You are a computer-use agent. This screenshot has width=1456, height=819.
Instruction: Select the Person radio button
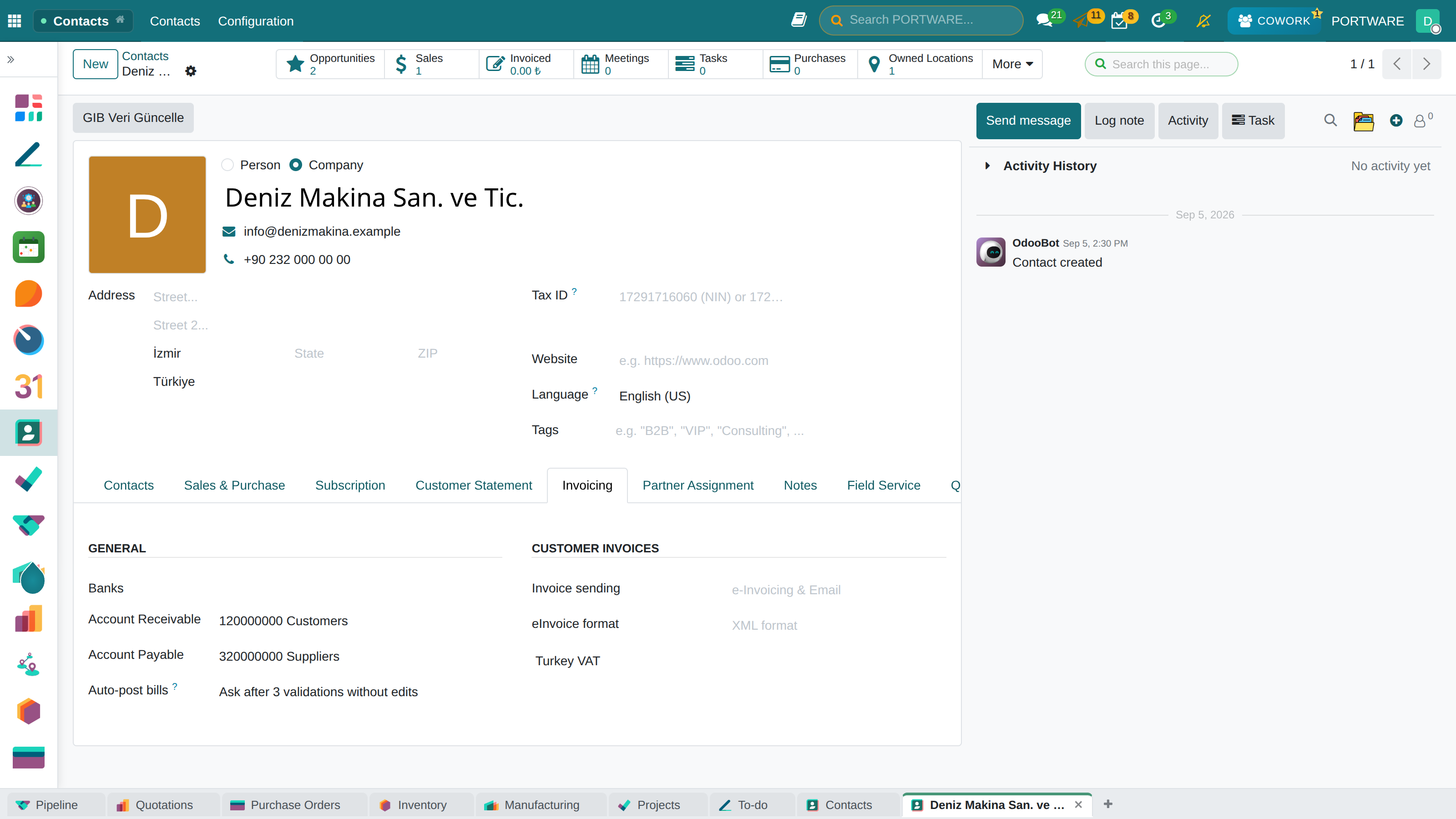click(227, 165)
